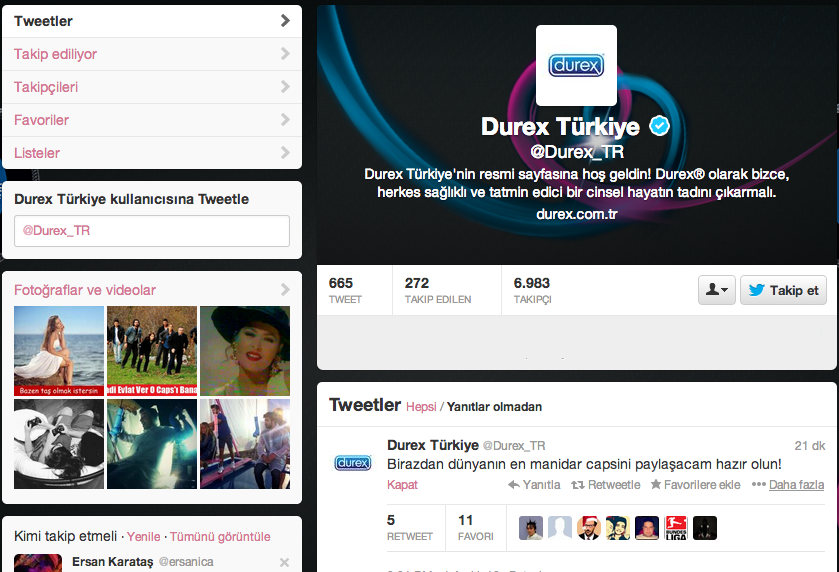Click the default egg silhouette avatar

(560, 528)
